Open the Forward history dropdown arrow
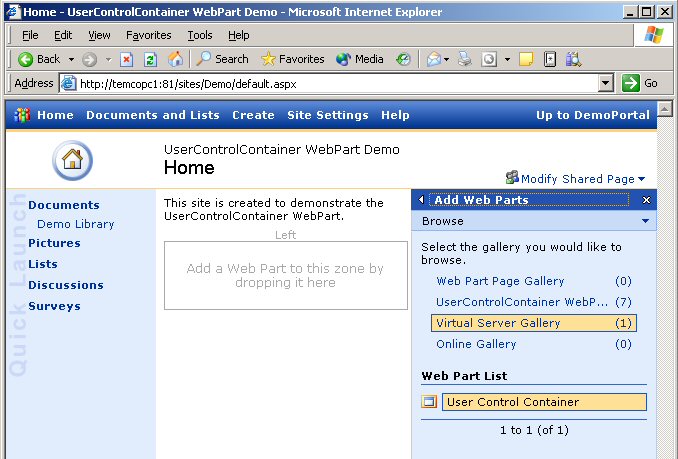The image size is (678, 459). pos(108,59)
